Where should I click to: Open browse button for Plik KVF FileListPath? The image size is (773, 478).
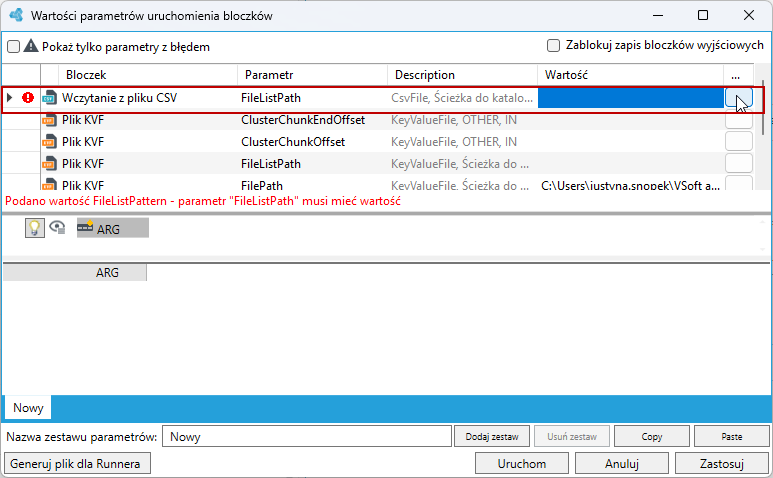(x=738, y=163)
